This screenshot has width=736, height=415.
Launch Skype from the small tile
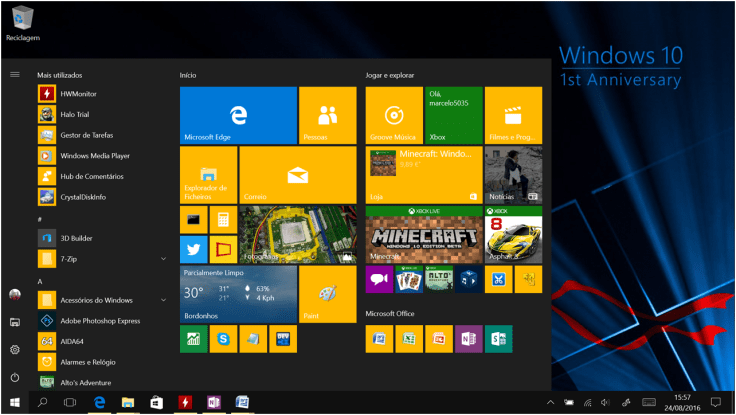(223, 339)
